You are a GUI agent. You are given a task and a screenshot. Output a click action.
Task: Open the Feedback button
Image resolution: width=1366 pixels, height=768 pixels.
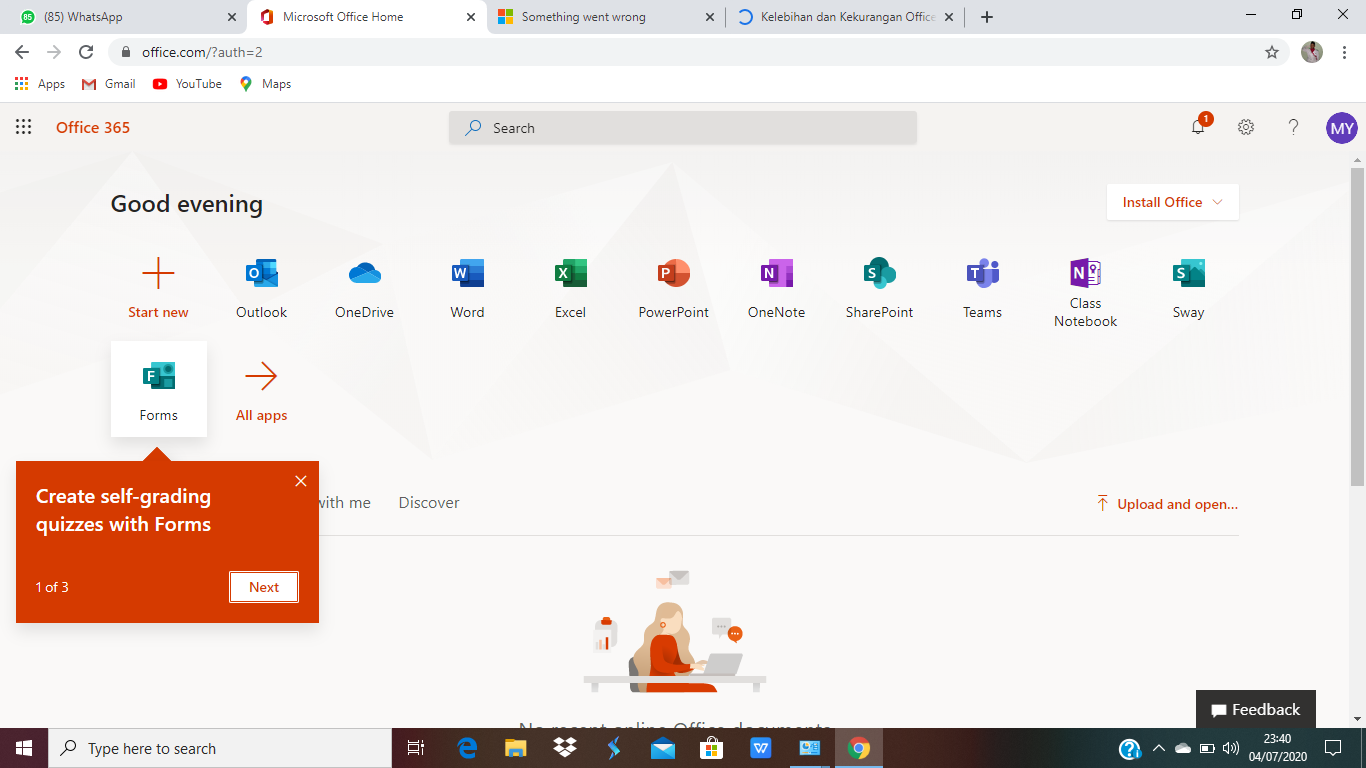(x=1256, y=709)
